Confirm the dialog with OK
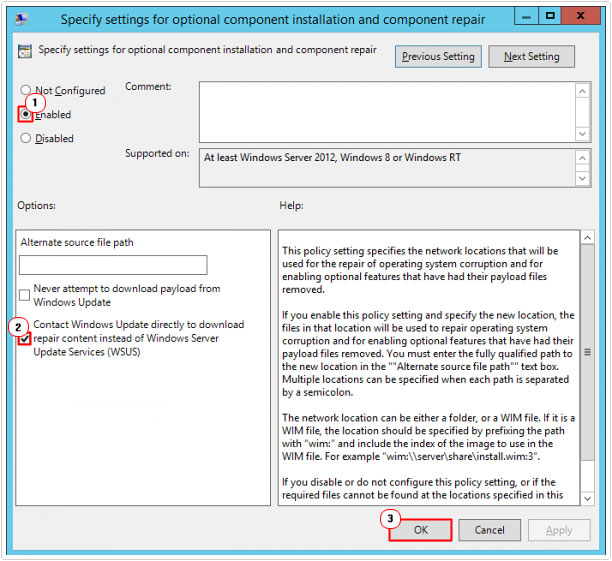Image resolution: width=612 pixels, height=561 pixels. (x=421, y=530)
